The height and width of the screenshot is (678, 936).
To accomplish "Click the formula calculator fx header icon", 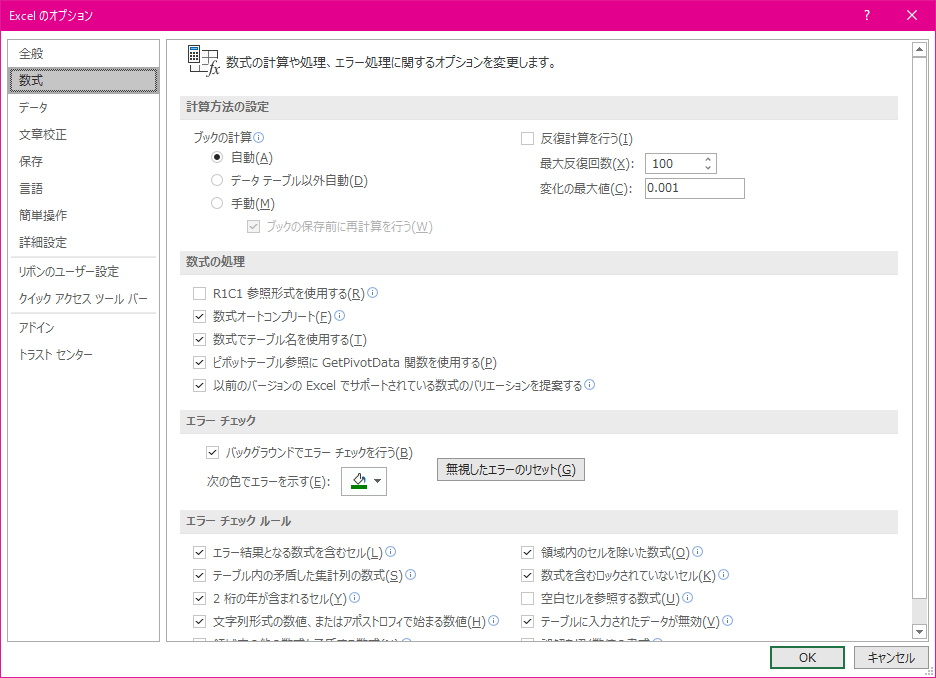I will (204, 60).
